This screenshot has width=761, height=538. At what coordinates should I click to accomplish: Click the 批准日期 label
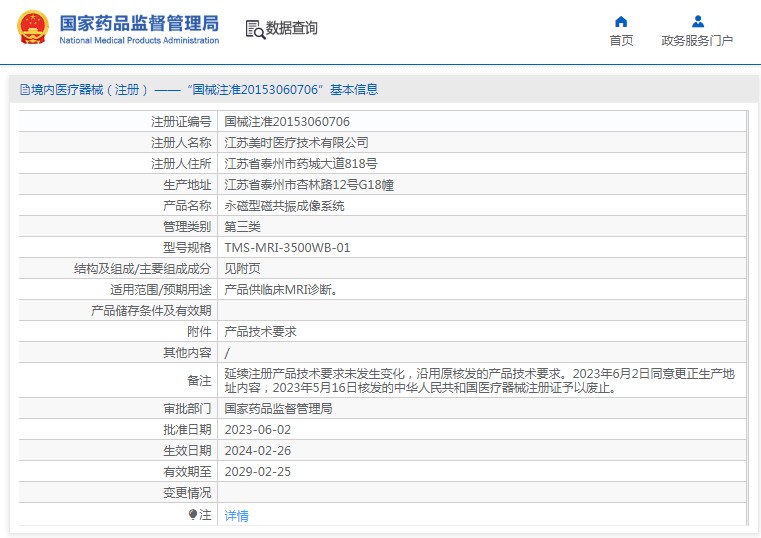[187, 430]
